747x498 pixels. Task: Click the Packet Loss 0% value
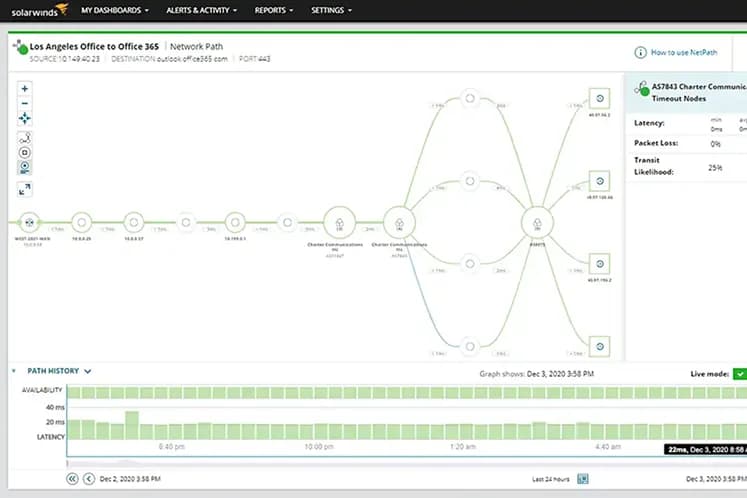[x=715, y=144]
